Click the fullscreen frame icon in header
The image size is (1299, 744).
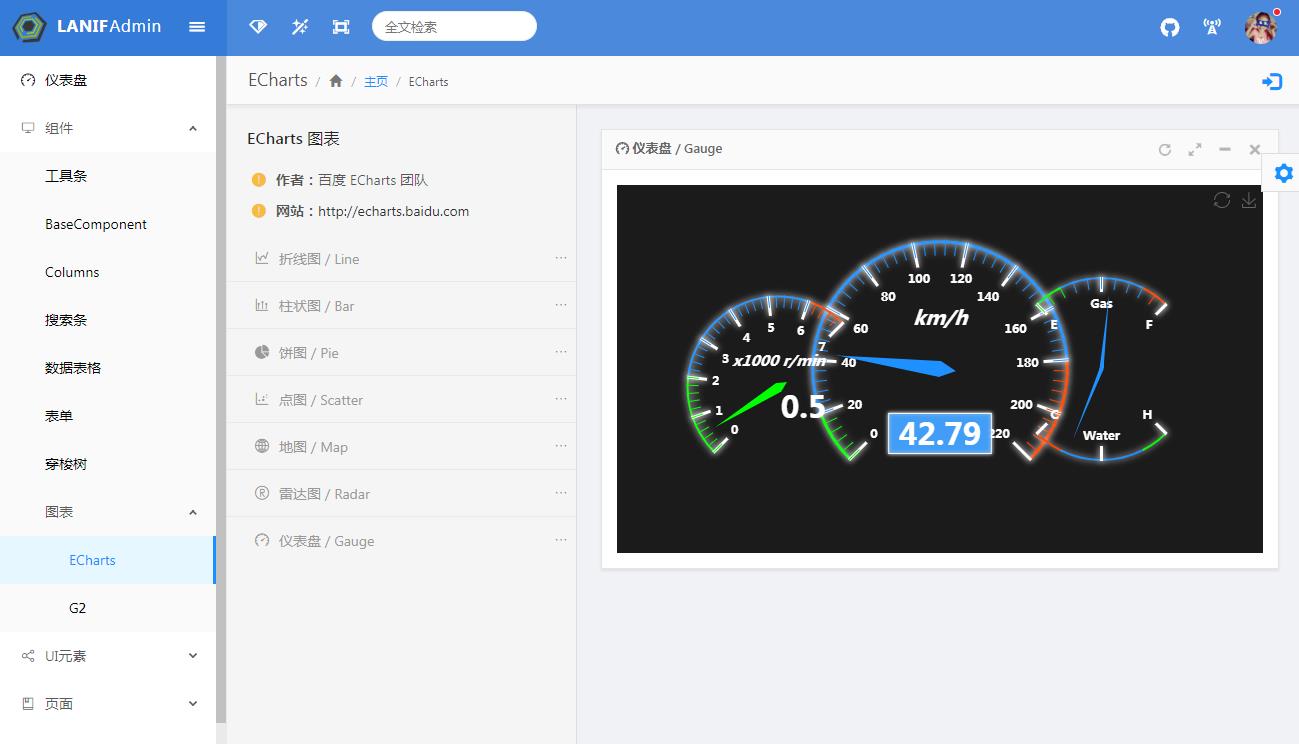pyautogui.click(x=341, y=27)
